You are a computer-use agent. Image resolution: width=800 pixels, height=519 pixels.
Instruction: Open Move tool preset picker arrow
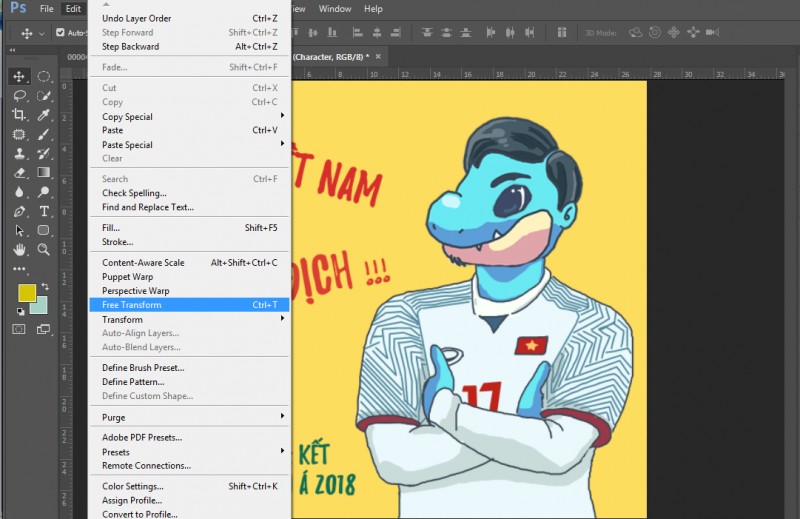42,34
